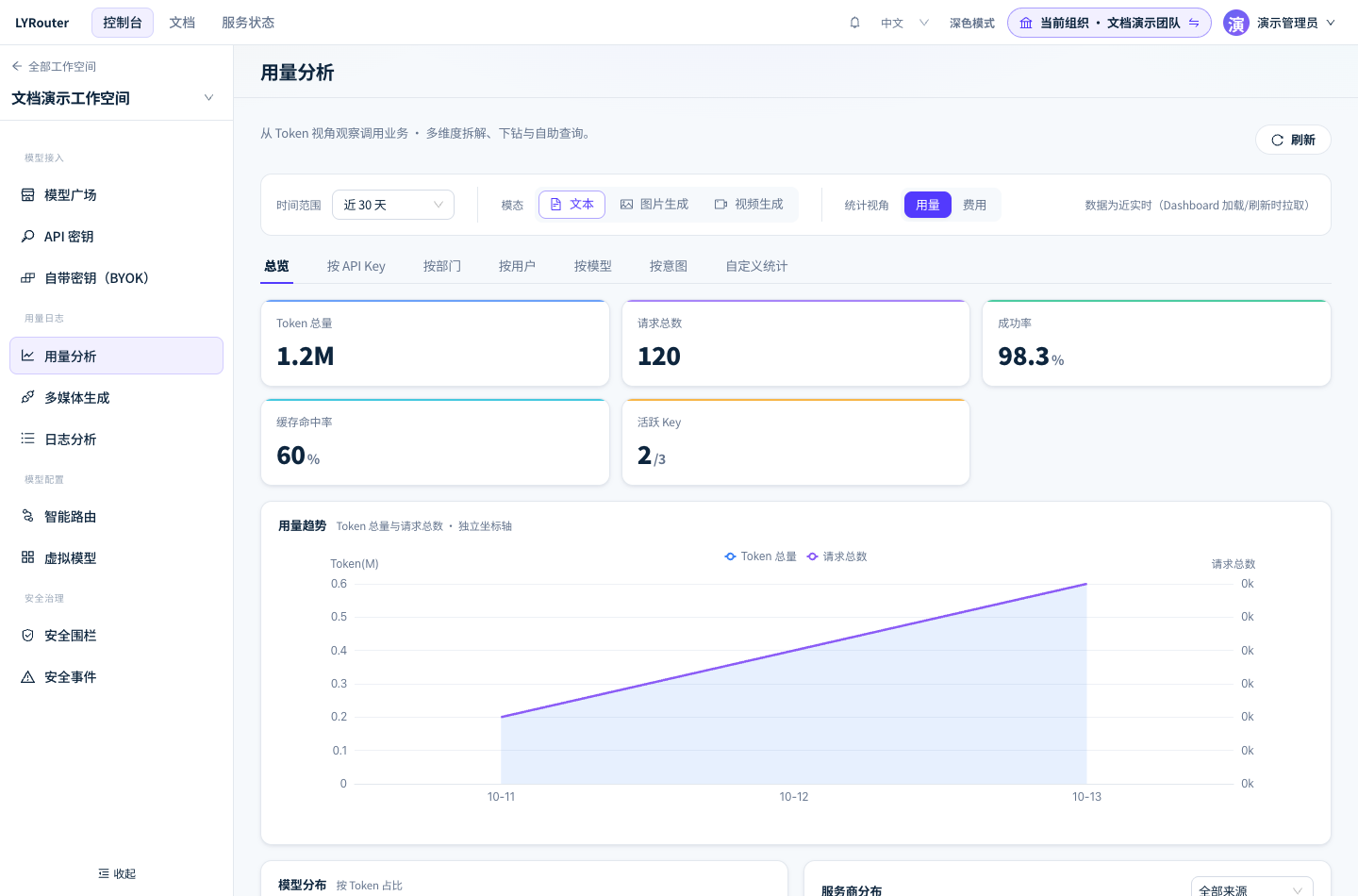Toggle the Token 总量 legend series
The width and height of the screenshot is (1358, 896).
click(761, 556)
